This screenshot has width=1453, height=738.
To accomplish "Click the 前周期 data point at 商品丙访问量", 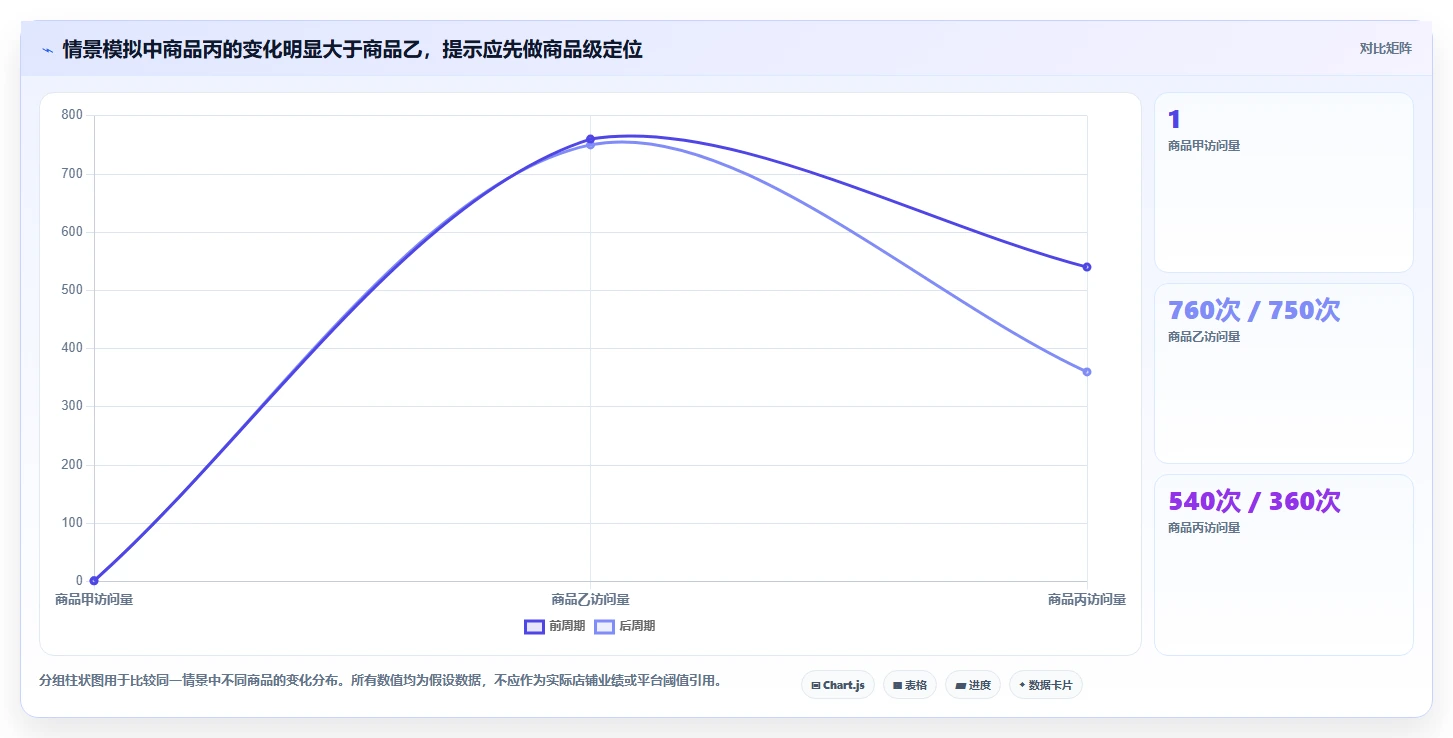I will coord(1087,267).
